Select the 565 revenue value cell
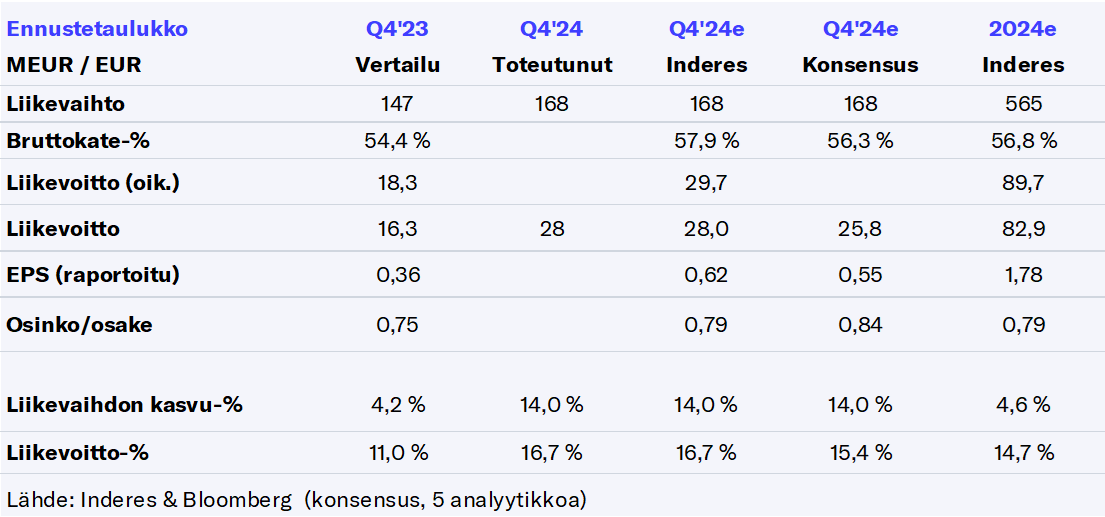The height and width of the screenshot is (517, 1105). coord(1023,103)
